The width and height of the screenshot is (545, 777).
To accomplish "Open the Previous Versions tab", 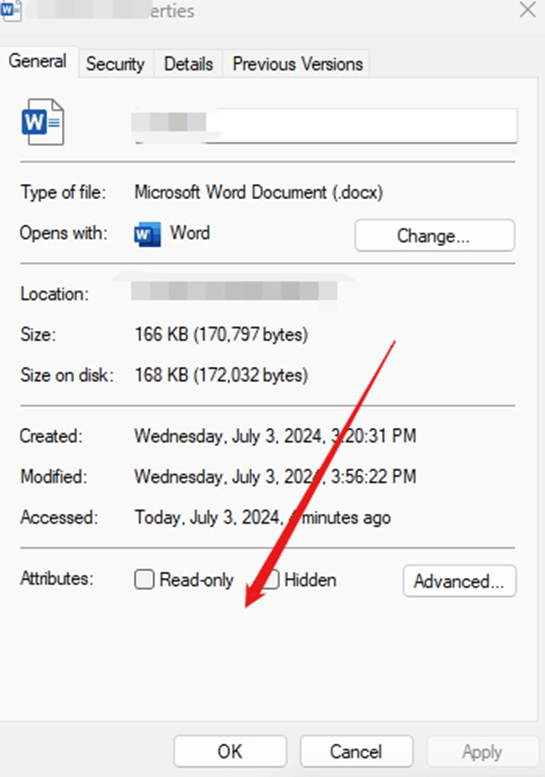I will click(297, 64).
